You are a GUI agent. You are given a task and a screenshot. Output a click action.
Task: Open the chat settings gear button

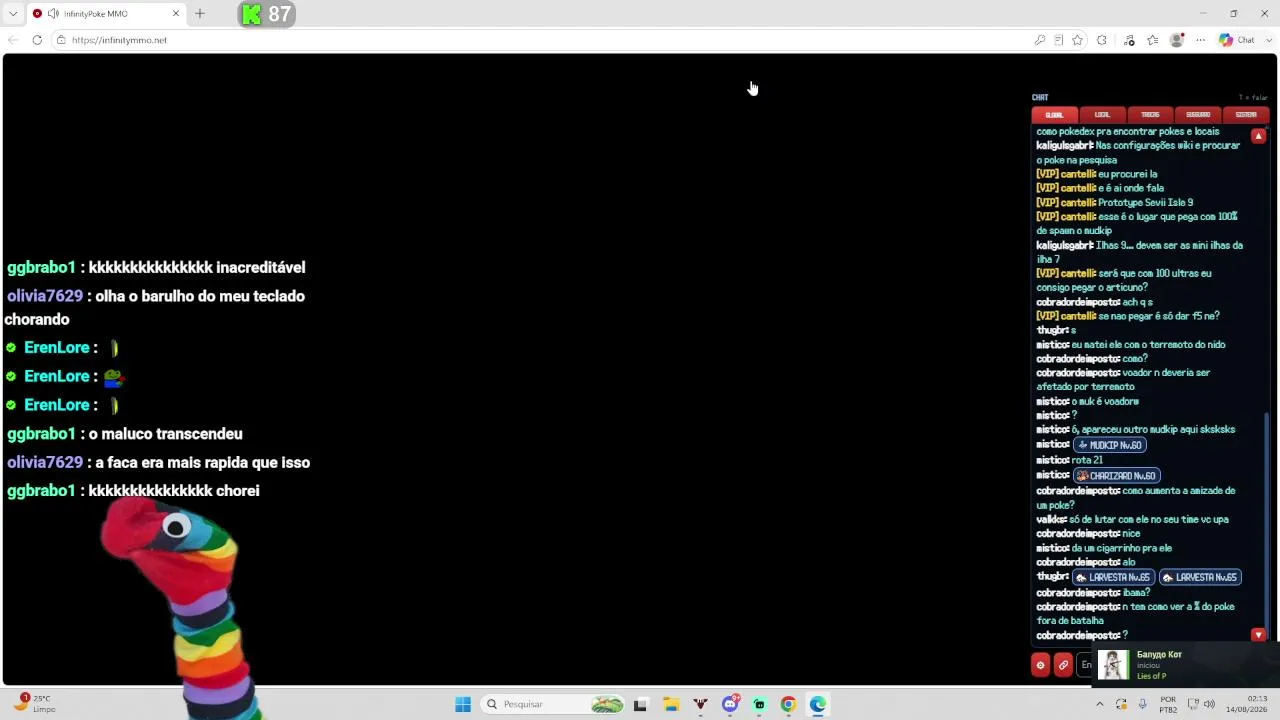tap(1040, 665)
